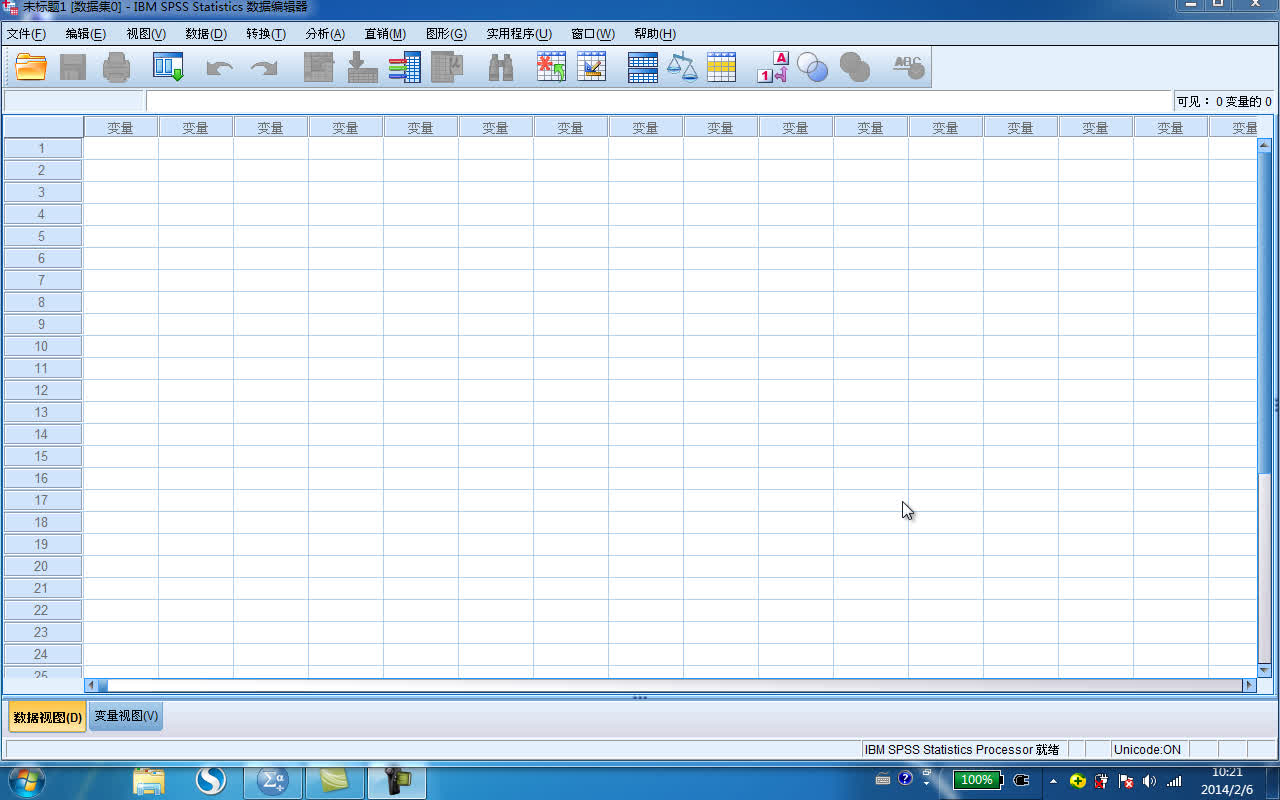Open Sogou browser taskbar icon
Image resolution: width=1280 pixels, height=800 pixels.
(210, 781)
